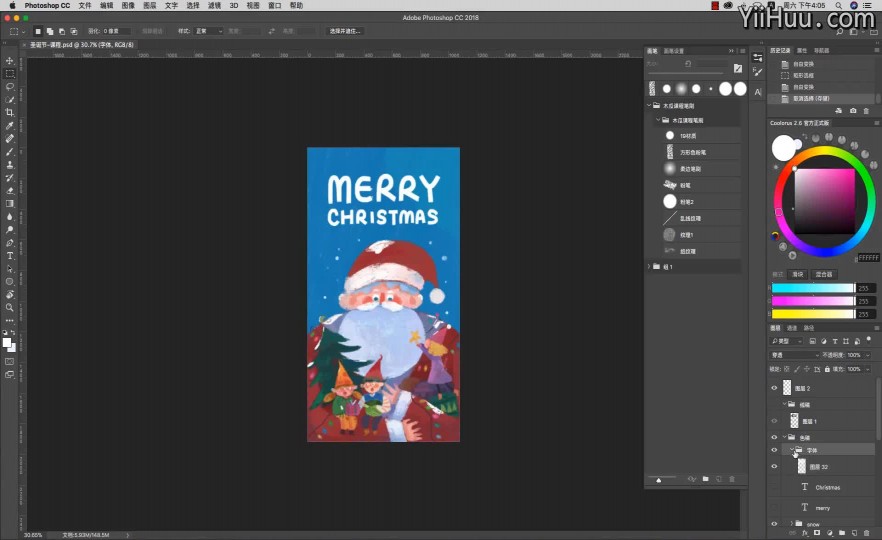Open the opacity 100% dropdown
The image size is (882, 540).
coord(868,355)
